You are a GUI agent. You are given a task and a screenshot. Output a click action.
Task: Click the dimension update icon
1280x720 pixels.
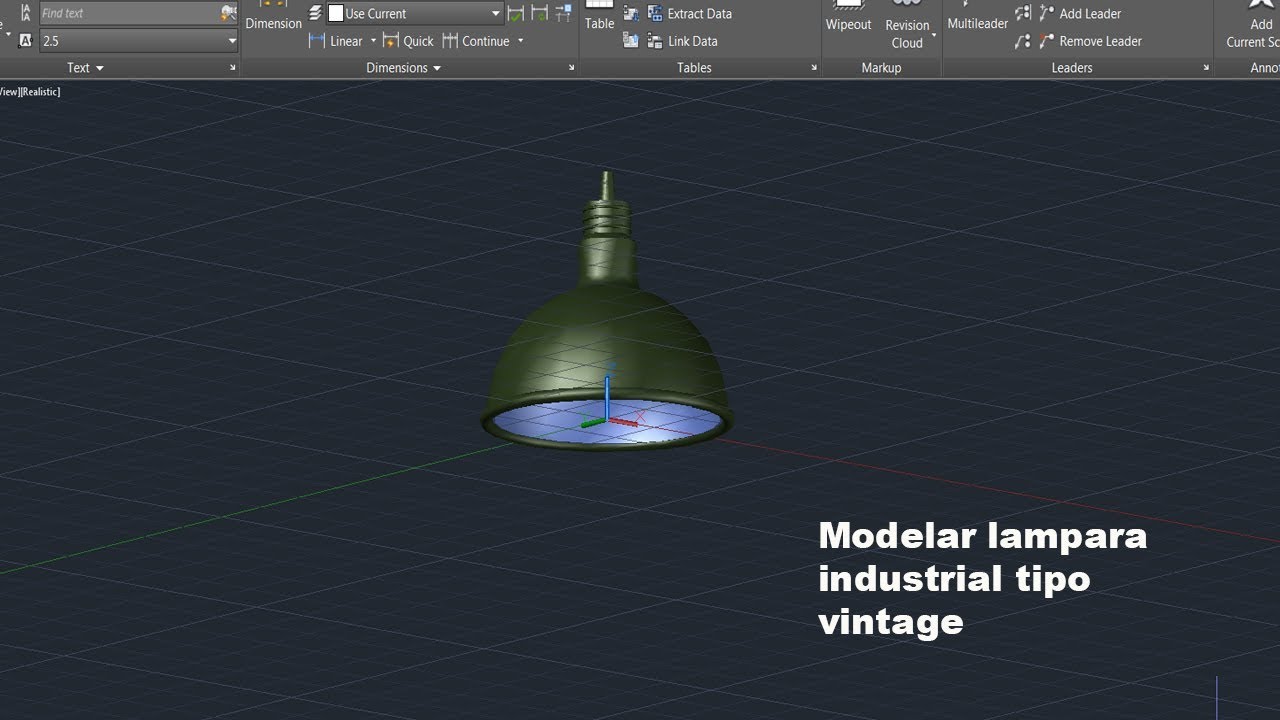point(540,13)
